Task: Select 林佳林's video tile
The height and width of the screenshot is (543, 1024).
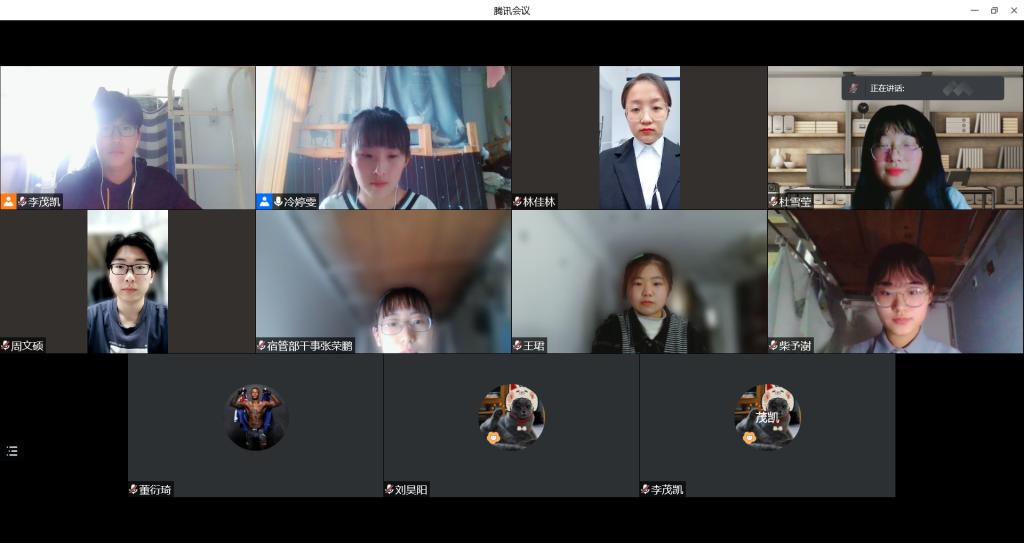Action: point(639,137)
